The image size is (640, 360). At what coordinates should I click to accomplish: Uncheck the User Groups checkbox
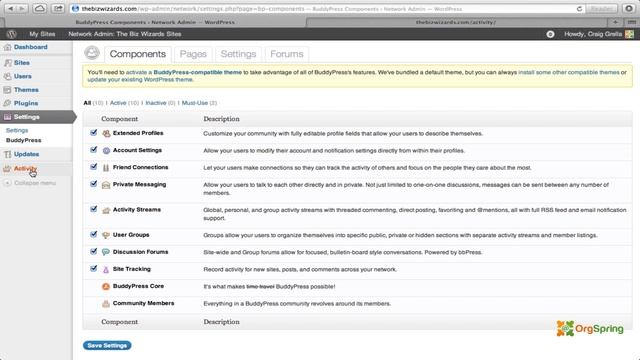coord(93,235)
